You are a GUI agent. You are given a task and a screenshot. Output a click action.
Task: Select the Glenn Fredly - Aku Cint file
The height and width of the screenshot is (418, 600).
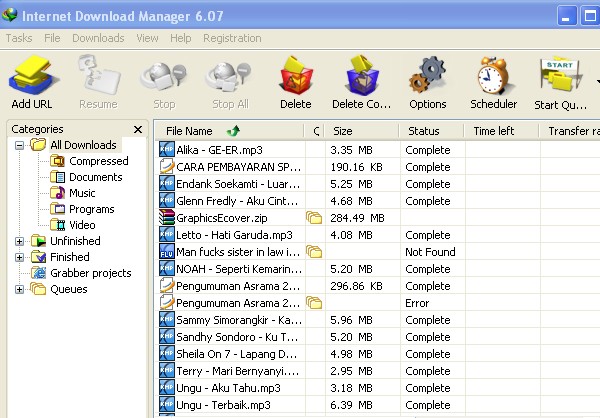(x=237, y=201)
